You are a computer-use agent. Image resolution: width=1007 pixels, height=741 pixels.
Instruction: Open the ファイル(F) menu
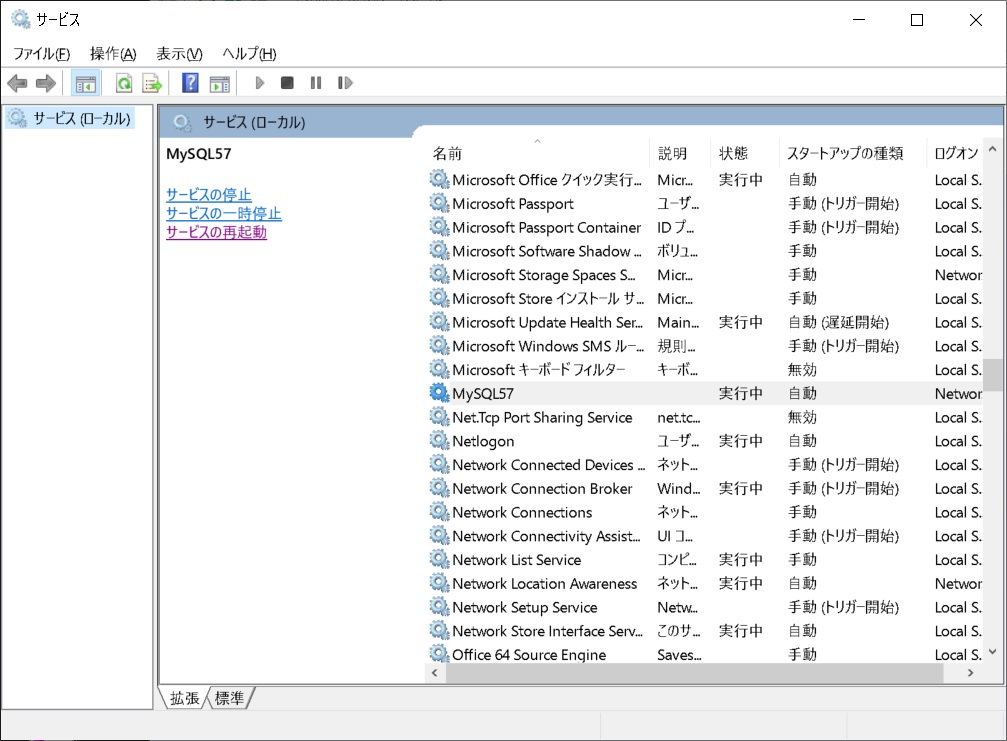click(x=42, y=53)
